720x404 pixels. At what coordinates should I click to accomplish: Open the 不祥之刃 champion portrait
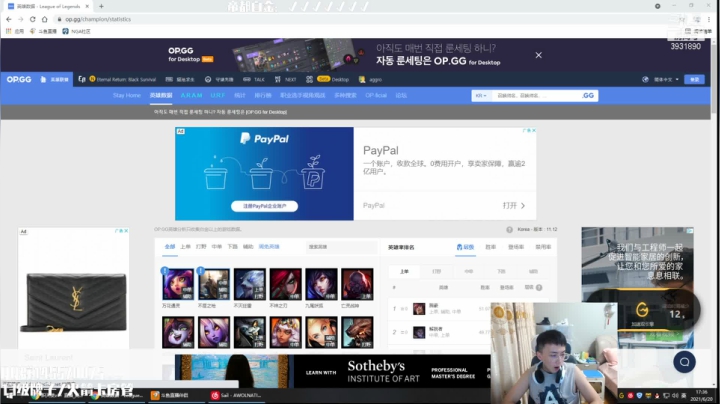tap(285, 284)
